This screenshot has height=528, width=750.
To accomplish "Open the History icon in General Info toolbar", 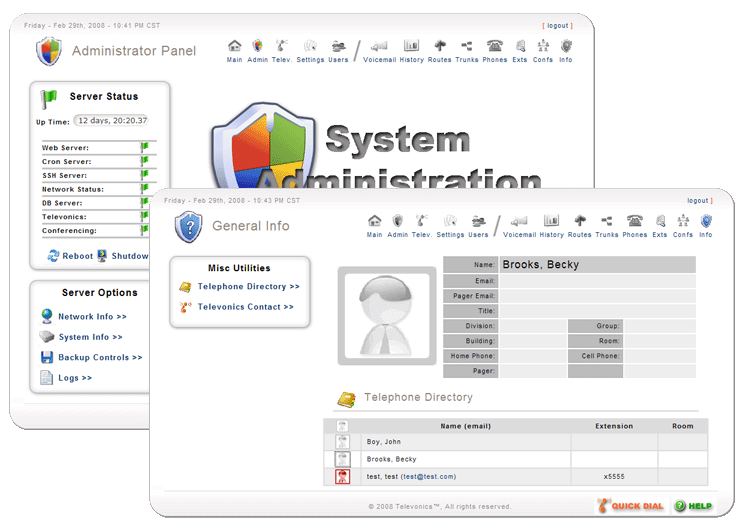I will click(551, 222).
